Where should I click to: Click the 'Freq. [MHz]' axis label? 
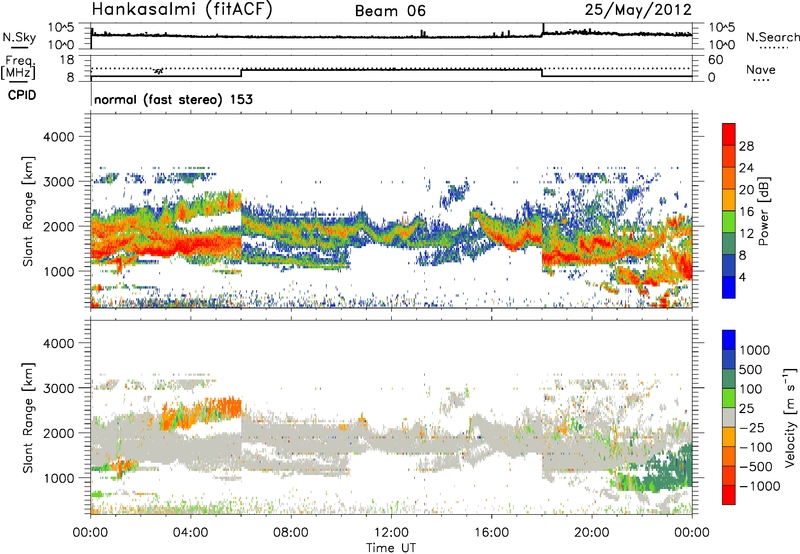coord(18,67)
